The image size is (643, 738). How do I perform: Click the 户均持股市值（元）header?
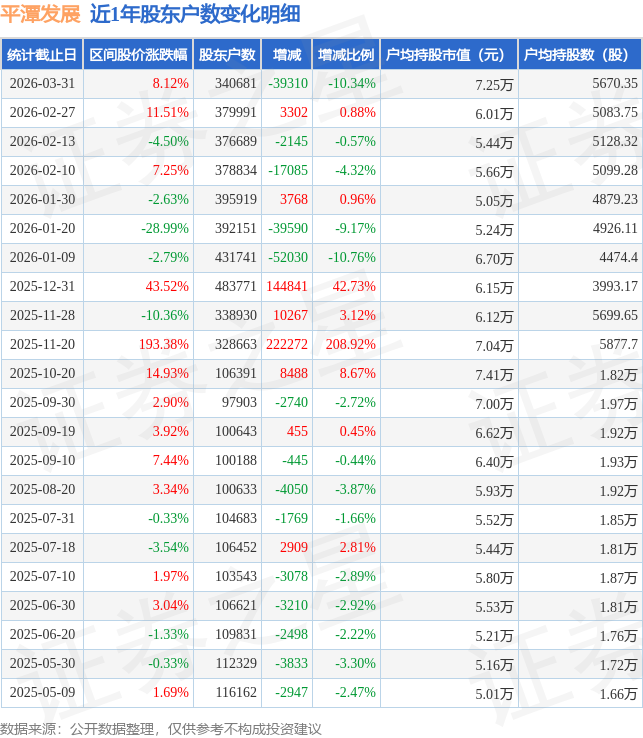tap(448, 55)
